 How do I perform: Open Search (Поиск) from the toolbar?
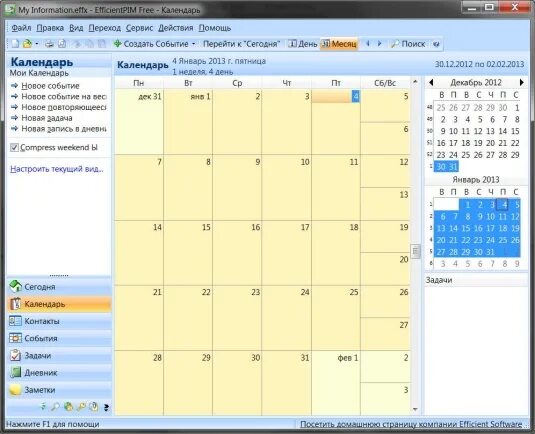408,44
